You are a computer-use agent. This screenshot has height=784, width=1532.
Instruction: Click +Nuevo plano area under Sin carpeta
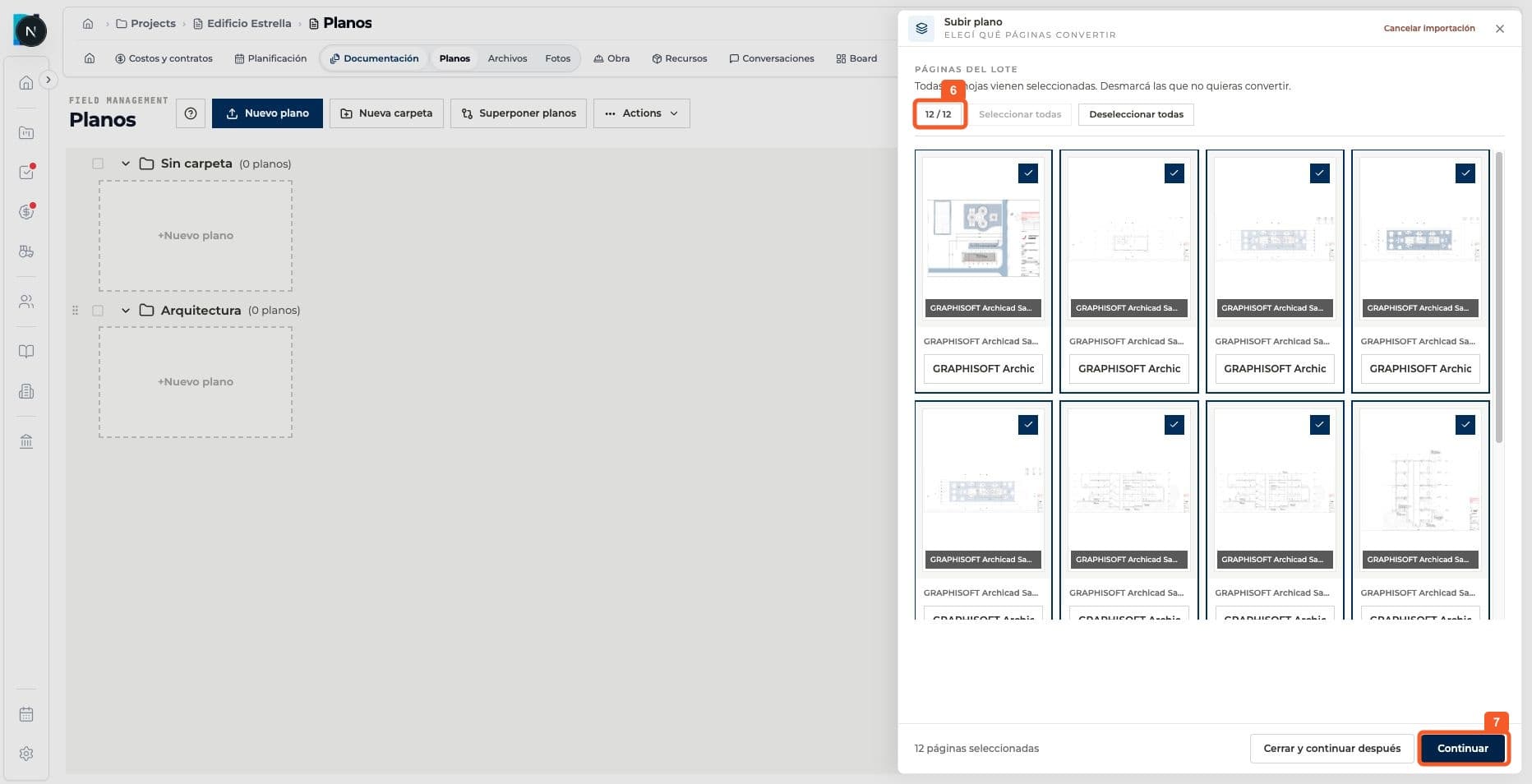(x=196, y=236)
